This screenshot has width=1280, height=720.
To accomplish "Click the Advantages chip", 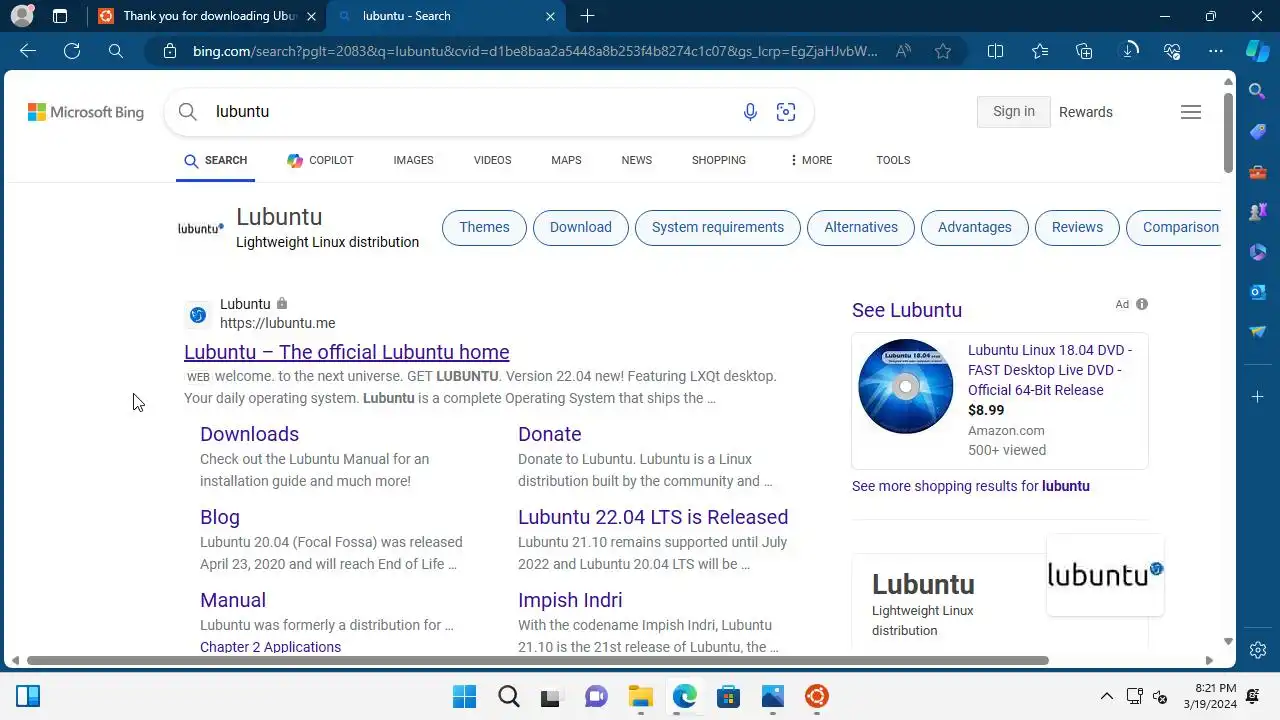I will 975,227.
